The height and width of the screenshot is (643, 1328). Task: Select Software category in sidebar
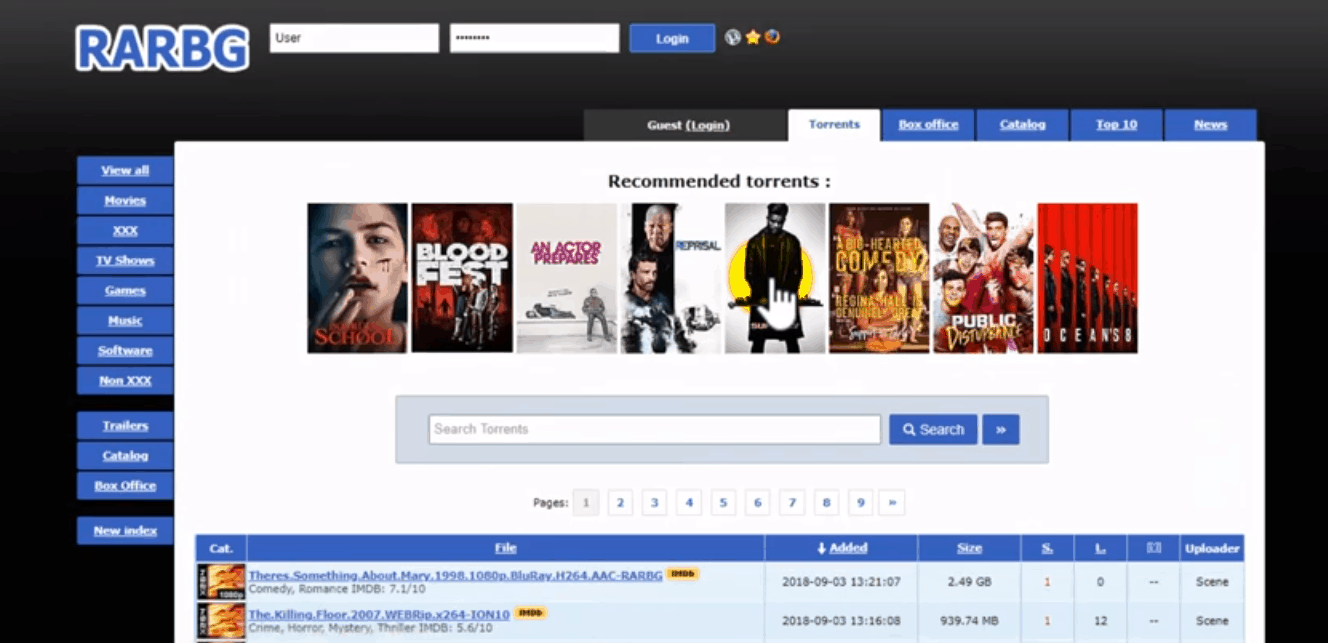(125, 350)
